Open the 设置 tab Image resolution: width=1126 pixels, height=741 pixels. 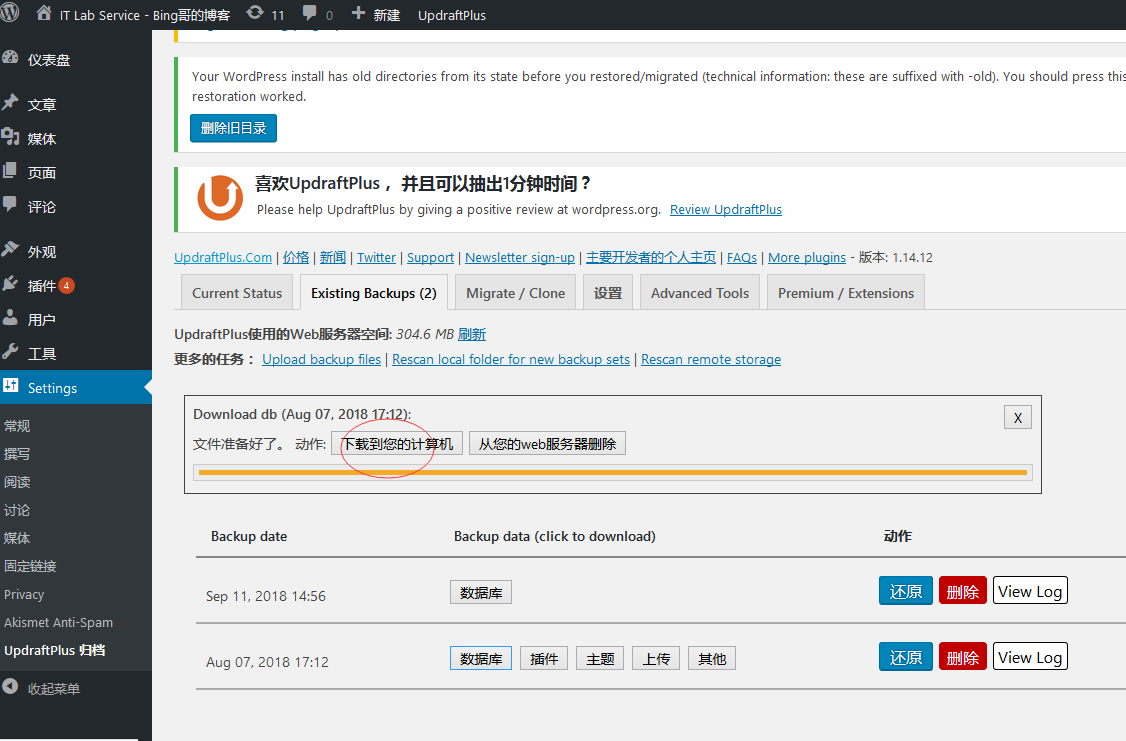tap(608, 293)
